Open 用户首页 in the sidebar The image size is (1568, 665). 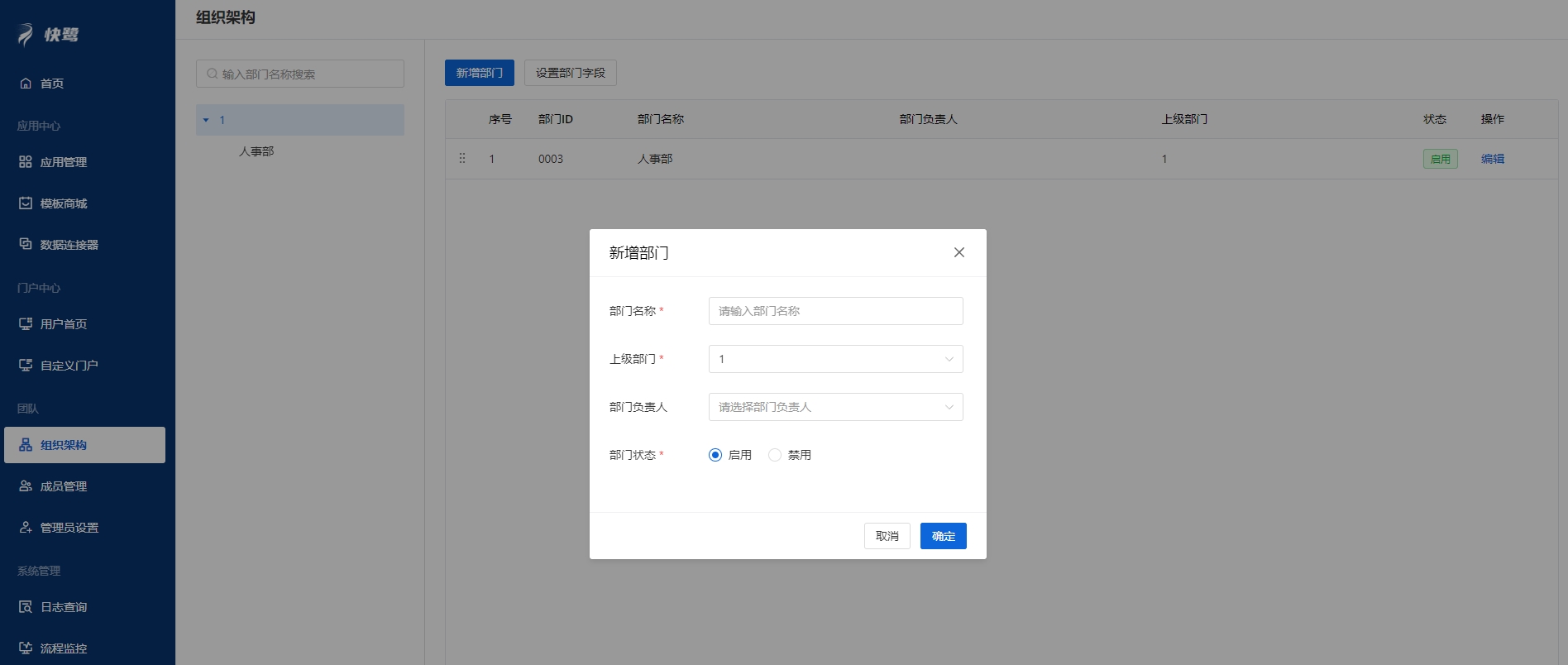pos(64,324)
